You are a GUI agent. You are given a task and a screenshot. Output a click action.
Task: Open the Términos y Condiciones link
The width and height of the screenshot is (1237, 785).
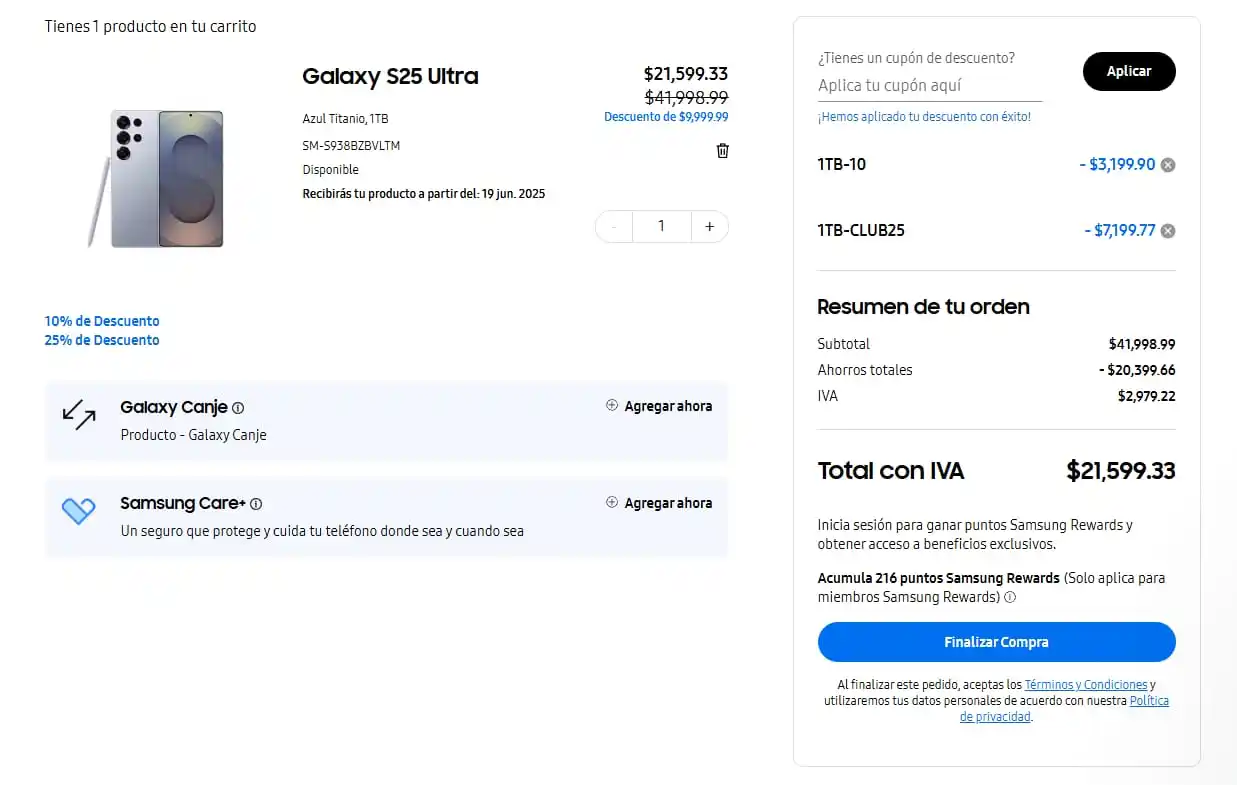[1086, 685]
